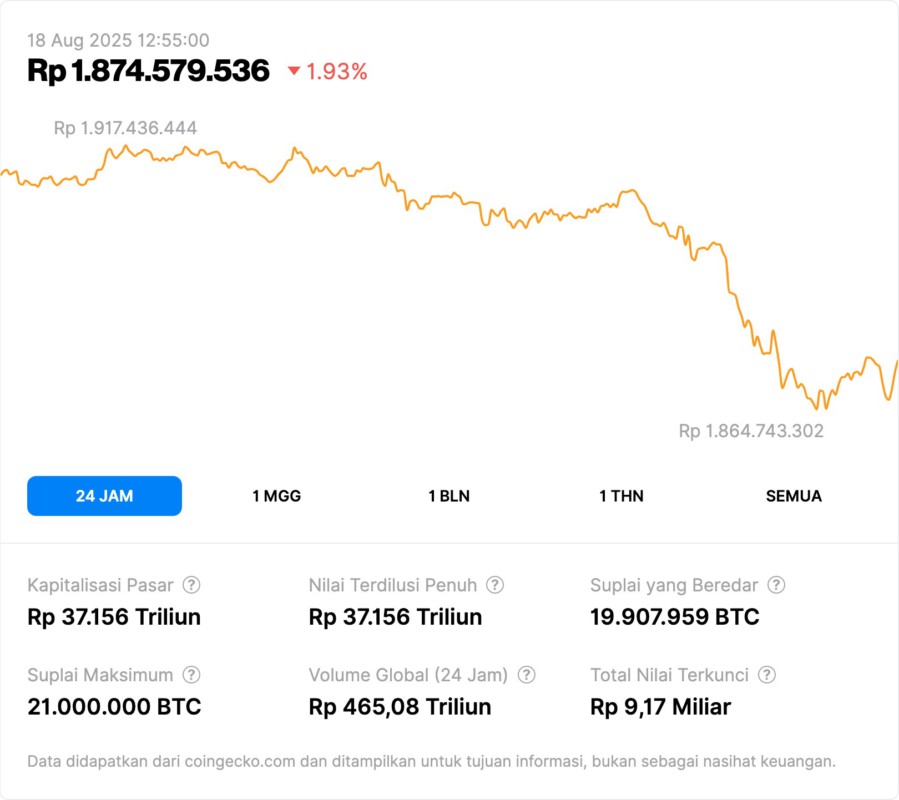Show the 1 THN price chart
Image resolution: width=899 pixels, height=800 pixels.
pyautogui.click(x=621, y=496)
